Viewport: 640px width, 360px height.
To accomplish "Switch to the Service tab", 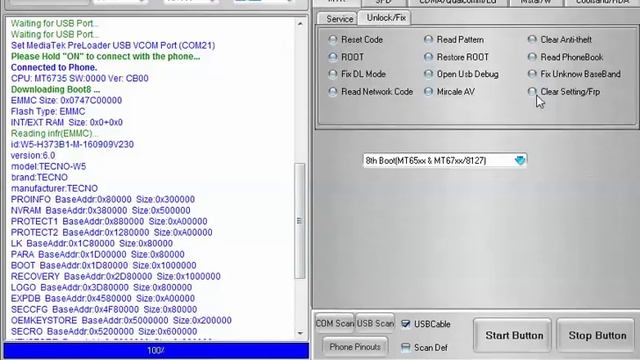I will 339,19.
